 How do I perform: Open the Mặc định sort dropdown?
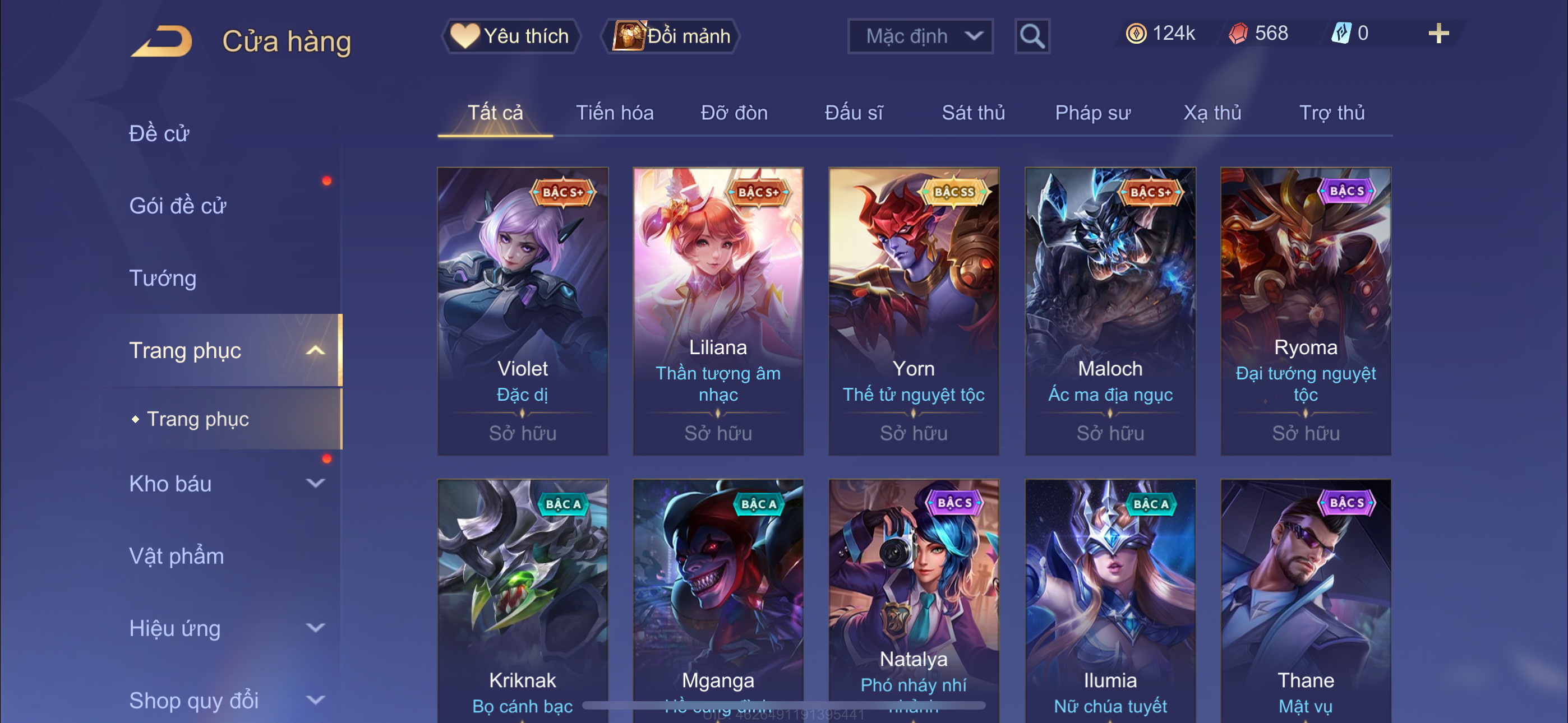pos(920,36)
